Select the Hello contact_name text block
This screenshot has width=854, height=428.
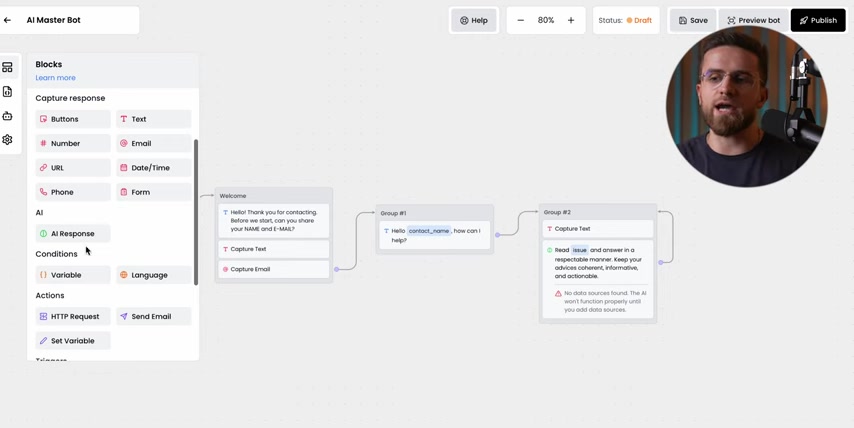pos(435,235)
